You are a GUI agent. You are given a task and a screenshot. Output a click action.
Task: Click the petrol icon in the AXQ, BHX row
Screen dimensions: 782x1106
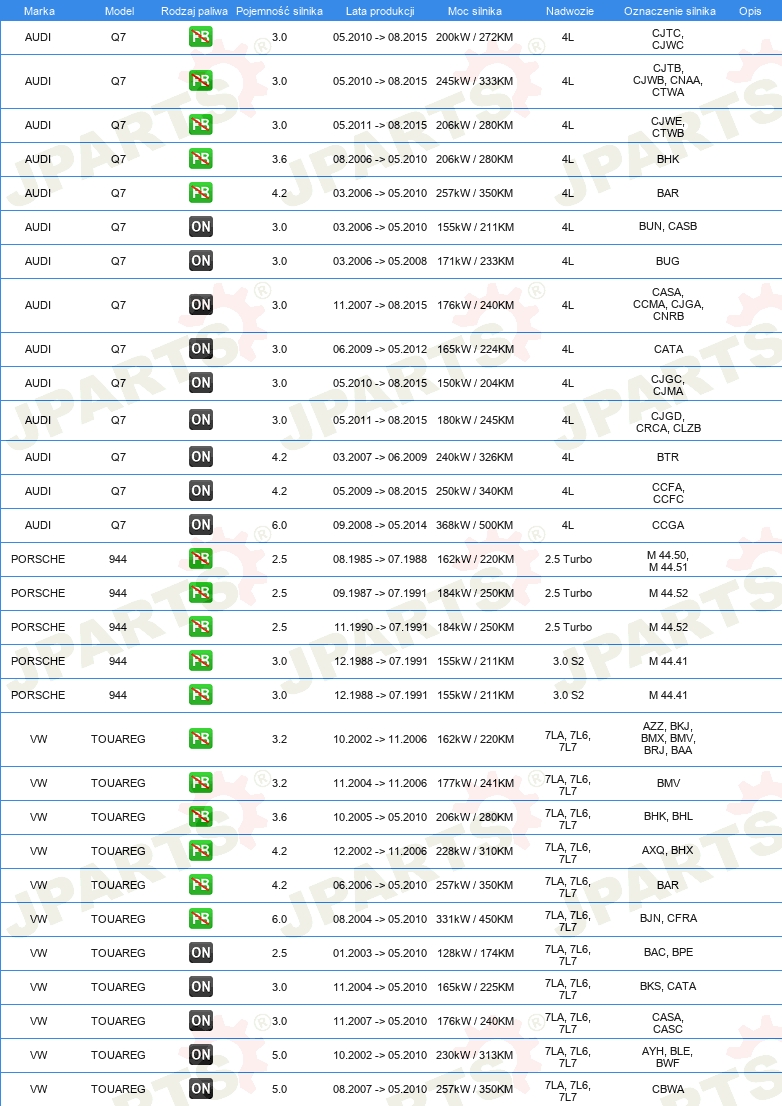click(x=201, y=850)
